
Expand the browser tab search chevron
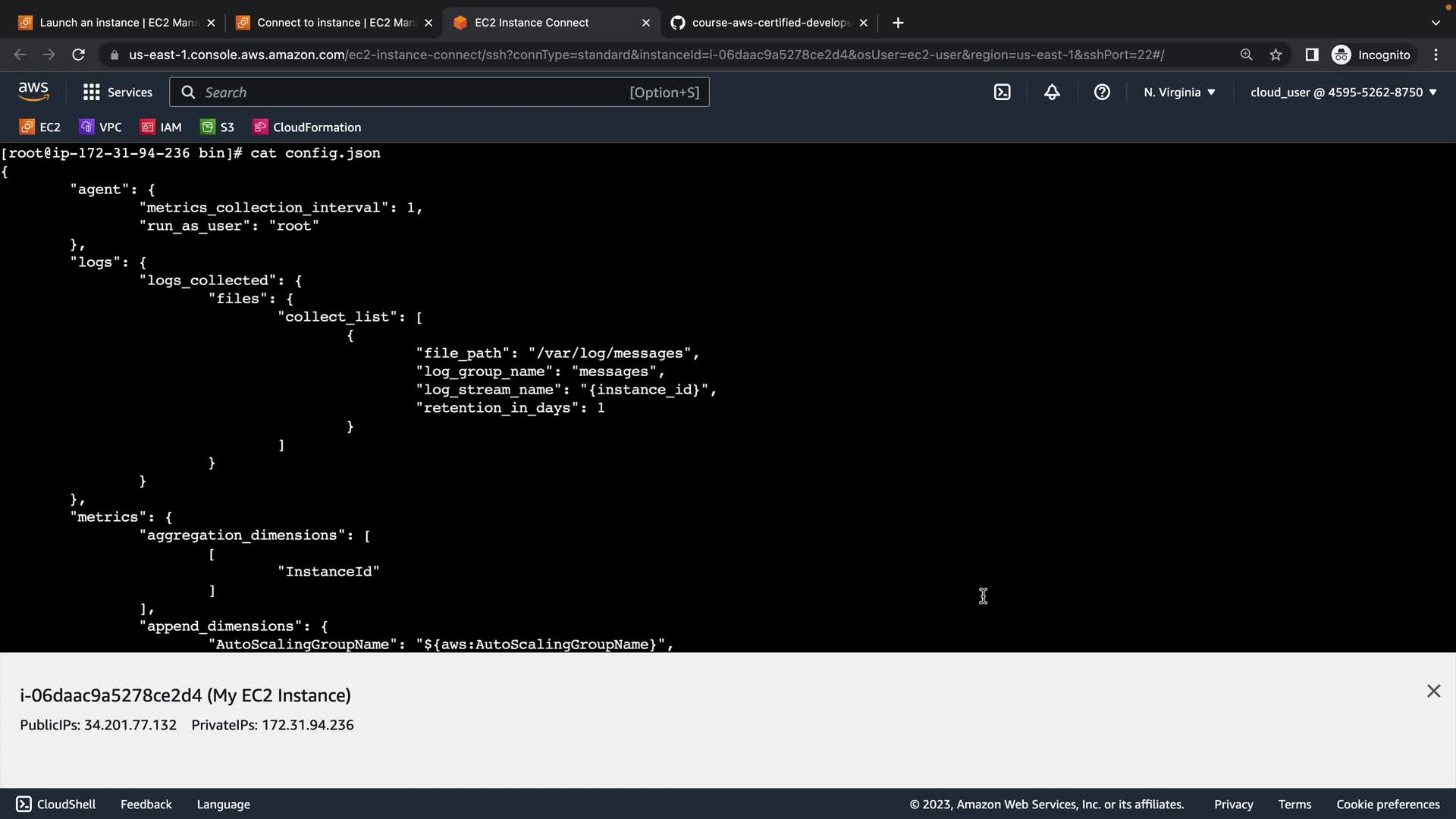1435,23
